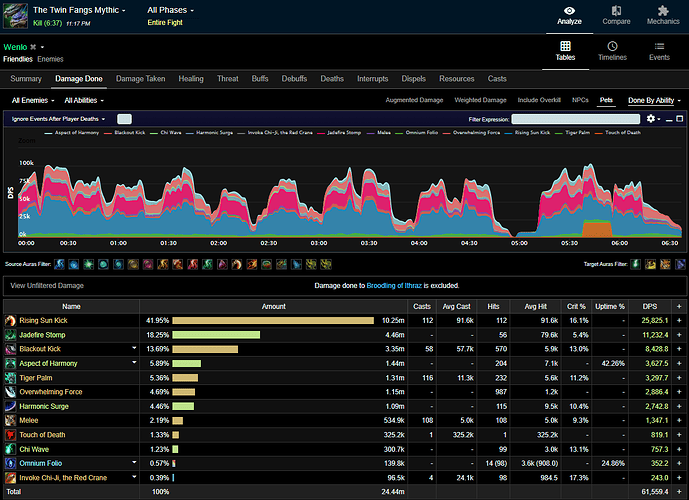Expand the Blackout Kick row arrow
Screen dimensions: 689x500
coord(134,348)
